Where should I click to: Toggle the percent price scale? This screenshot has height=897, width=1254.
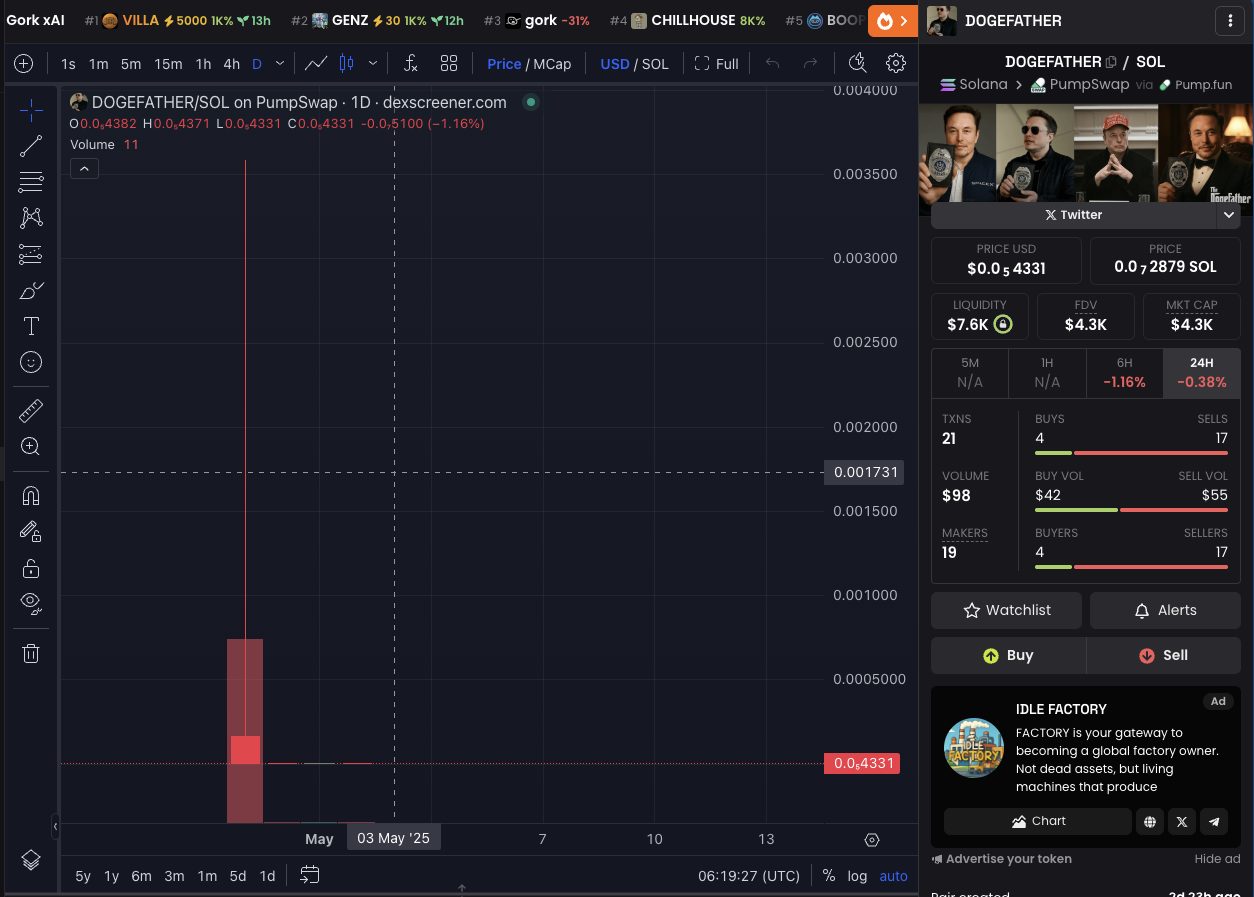(829, 876)
